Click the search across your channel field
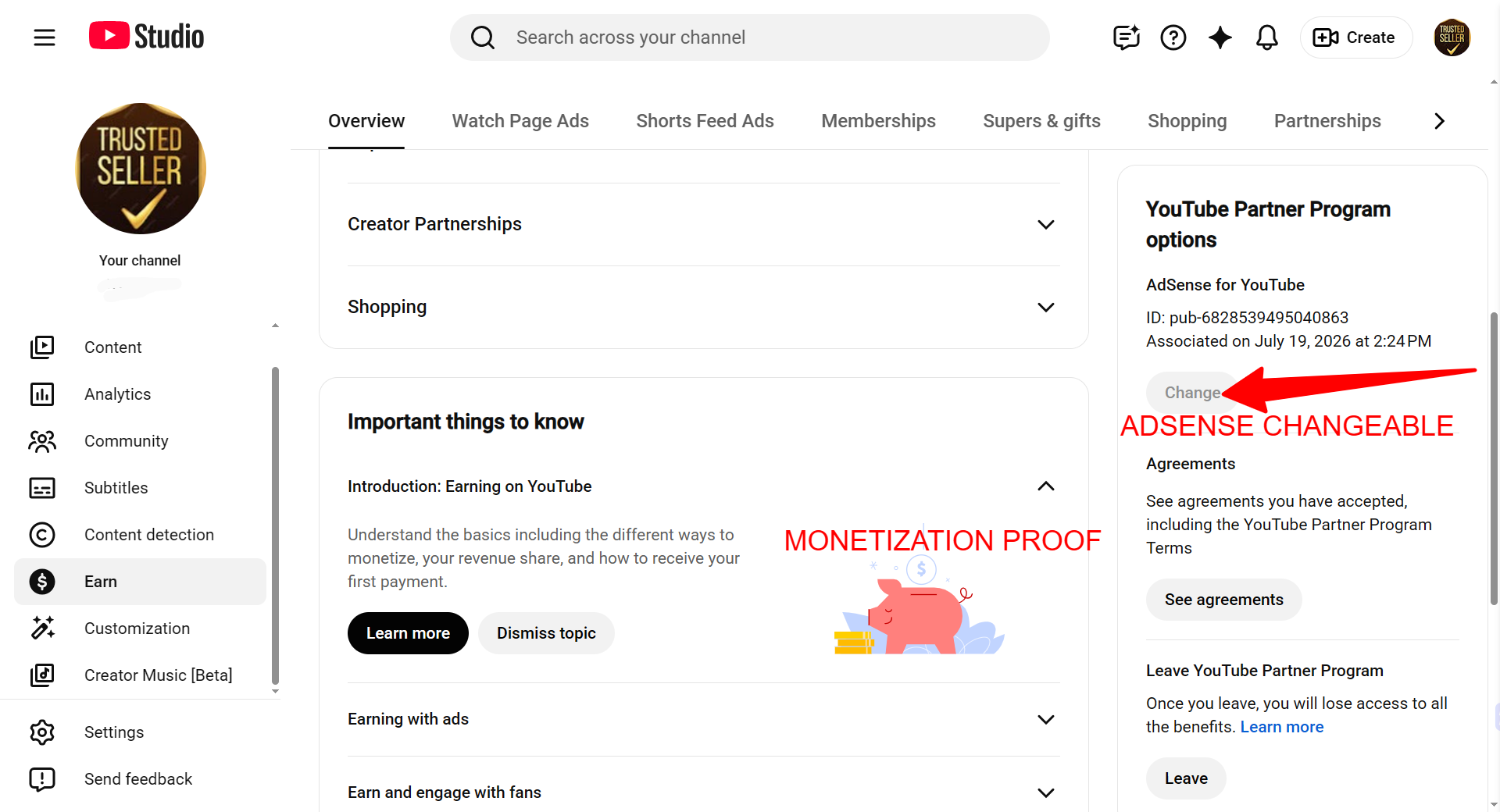1500x812 pixels. coord(749,37)
